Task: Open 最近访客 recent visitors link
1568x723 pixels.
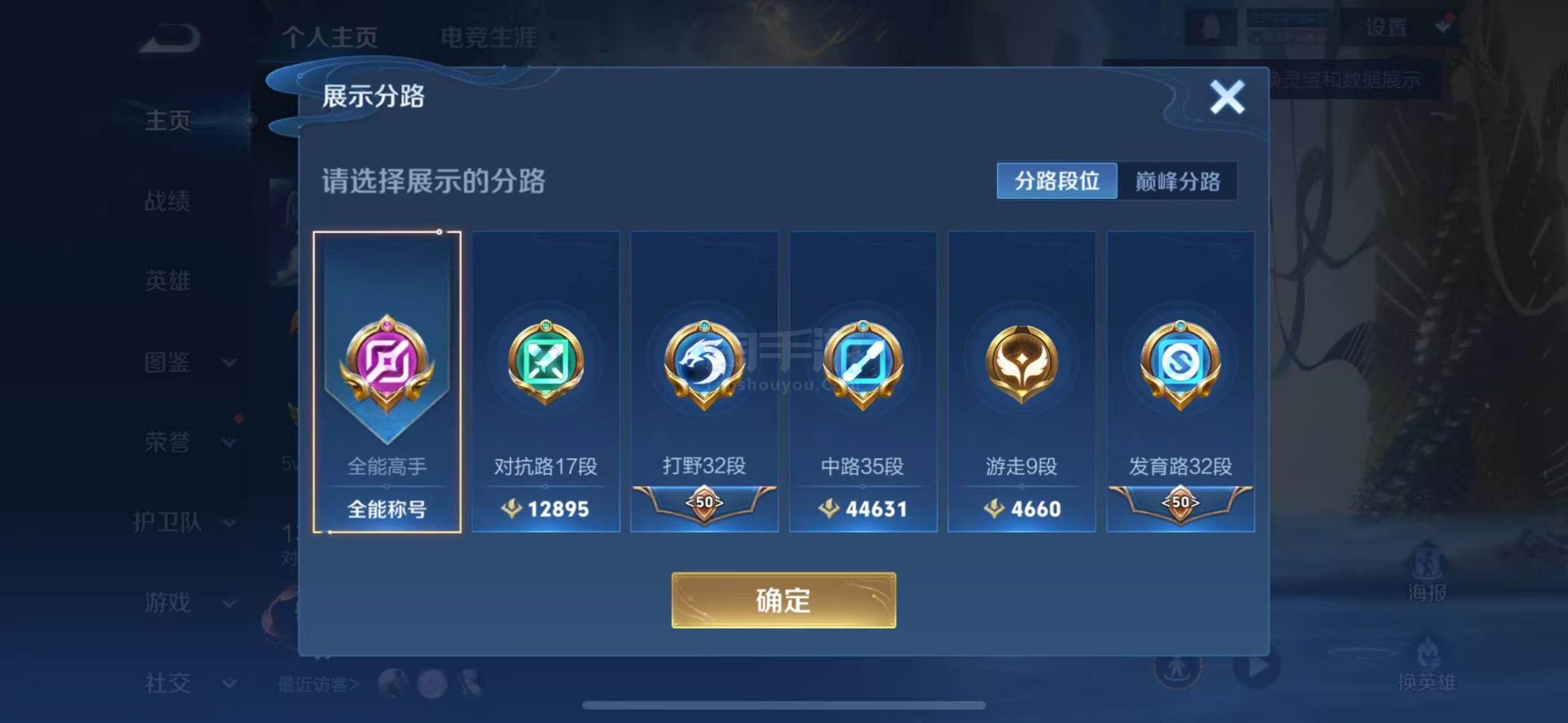Action: [318, 684]
